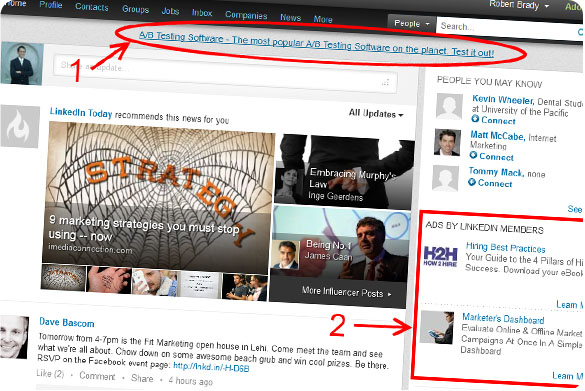Click Dave Bascom's profile picture
Image resolution: width=585 pixels, height=391 pixels.
click(x=14, y=336)
